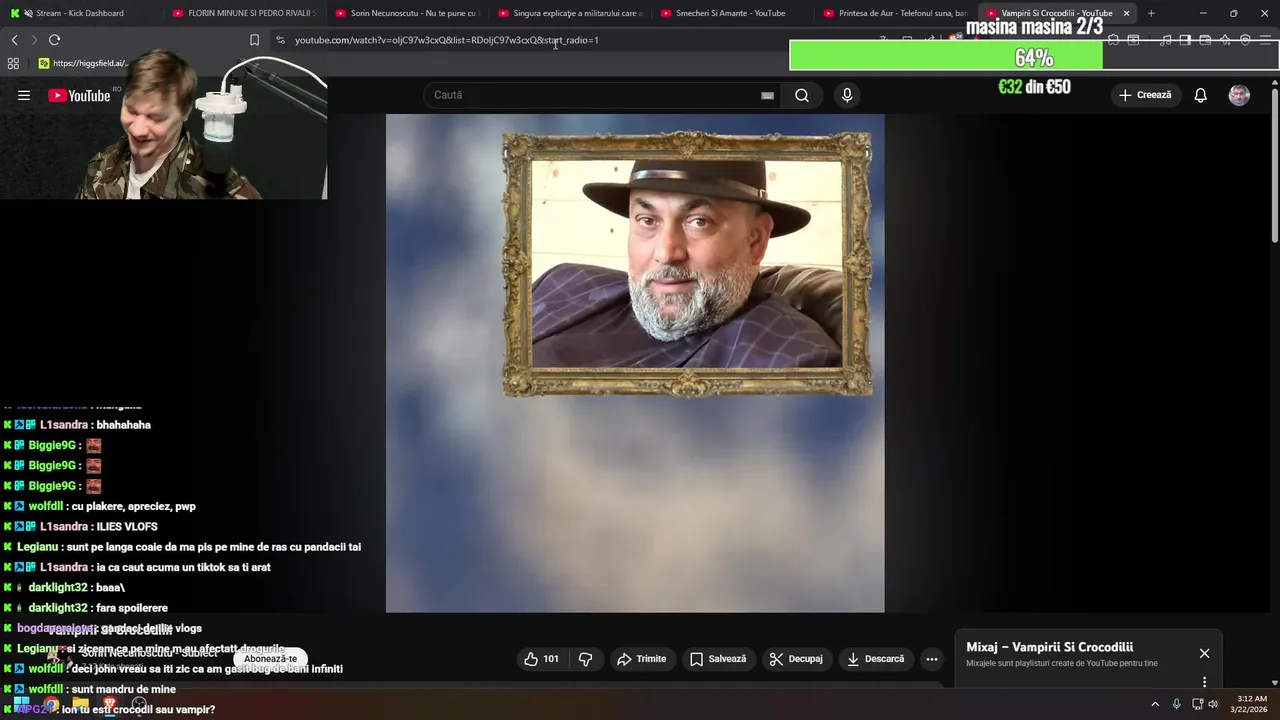
Task: Open the browser apps grid icon
Action: 13,63
